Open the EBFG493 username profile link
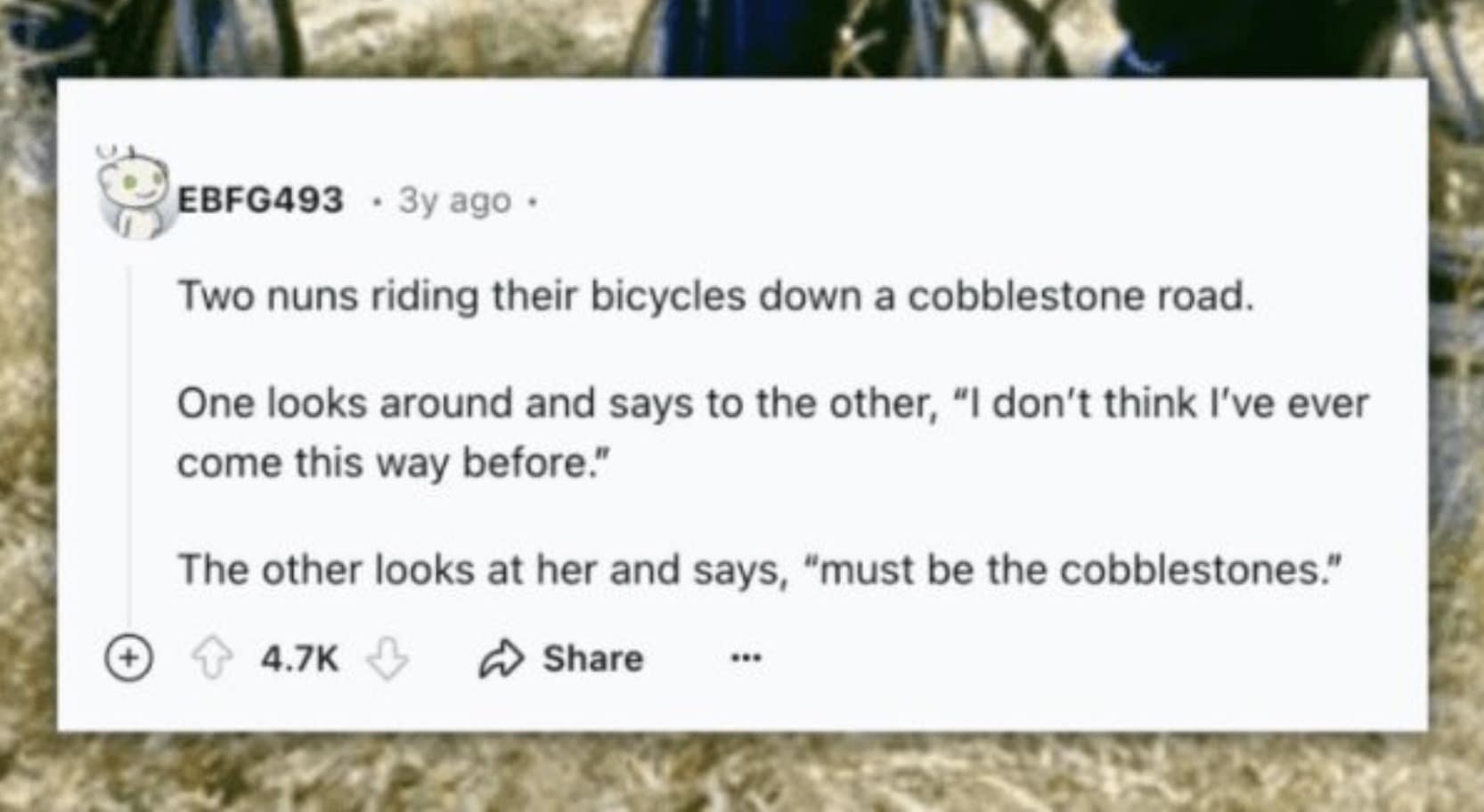The image size is (1484, 812). [260, 200]
